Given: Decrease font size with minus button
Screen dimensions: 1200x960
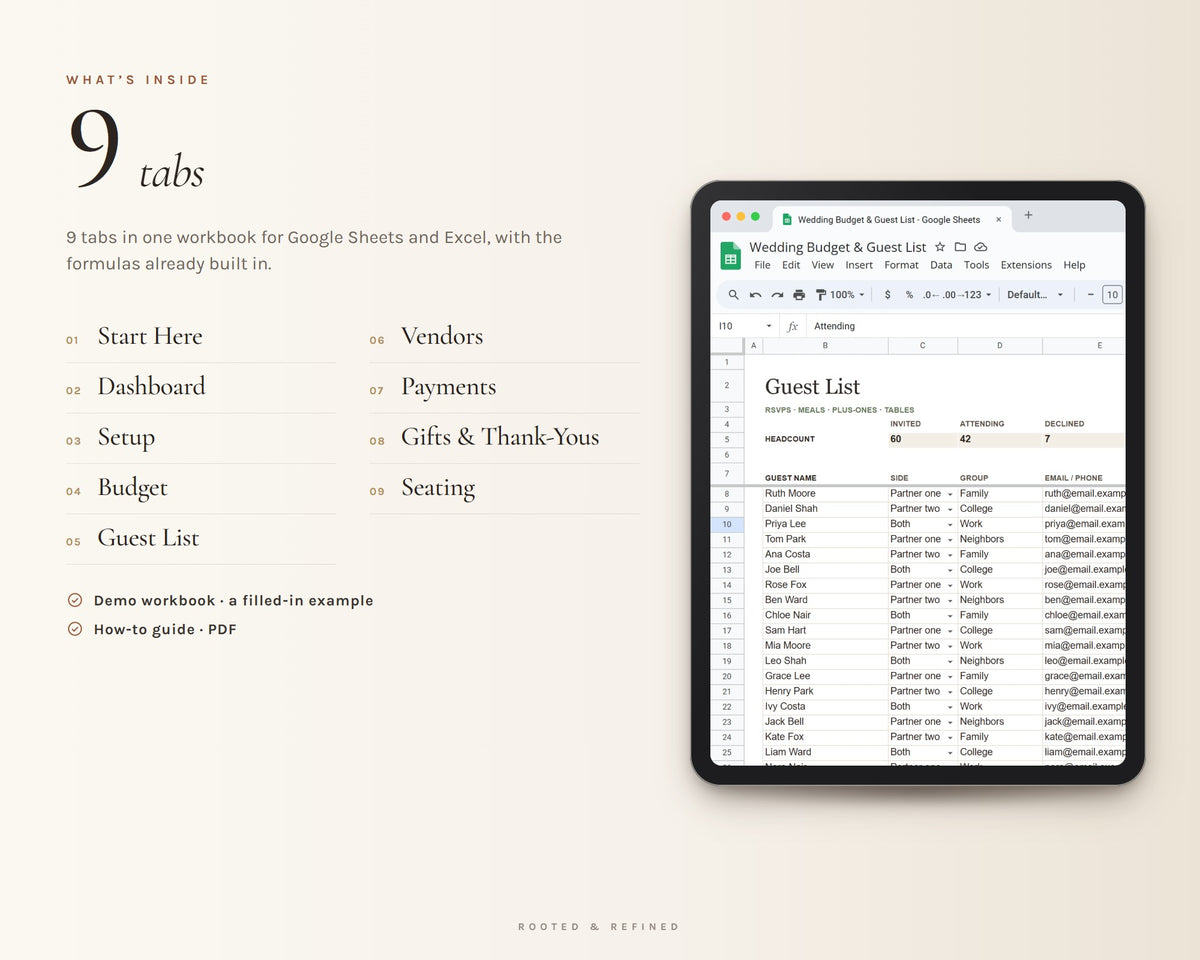Looking at the screenshot, I should pyautogui.click(x=1090, y=295).
